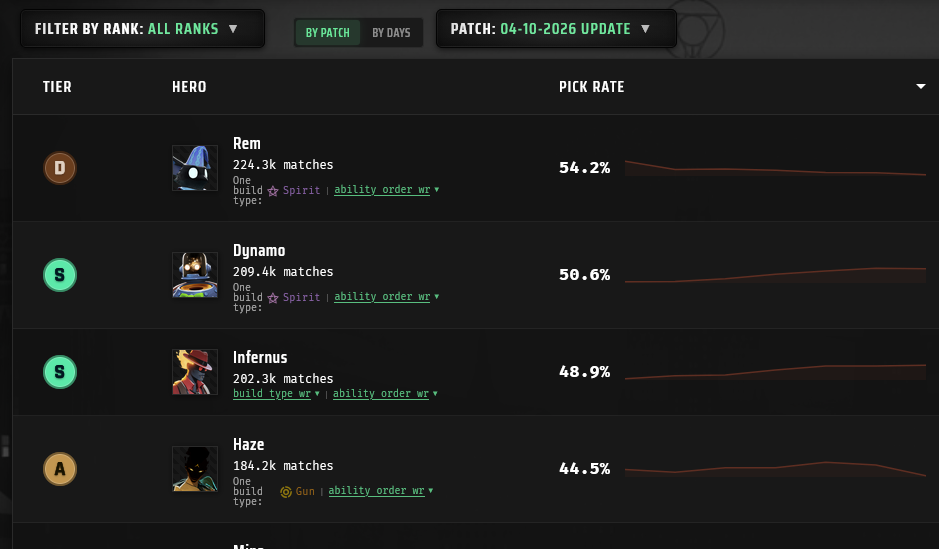Open the Patch 04-10-2026 Update dropdown

[x=556, y=29]
